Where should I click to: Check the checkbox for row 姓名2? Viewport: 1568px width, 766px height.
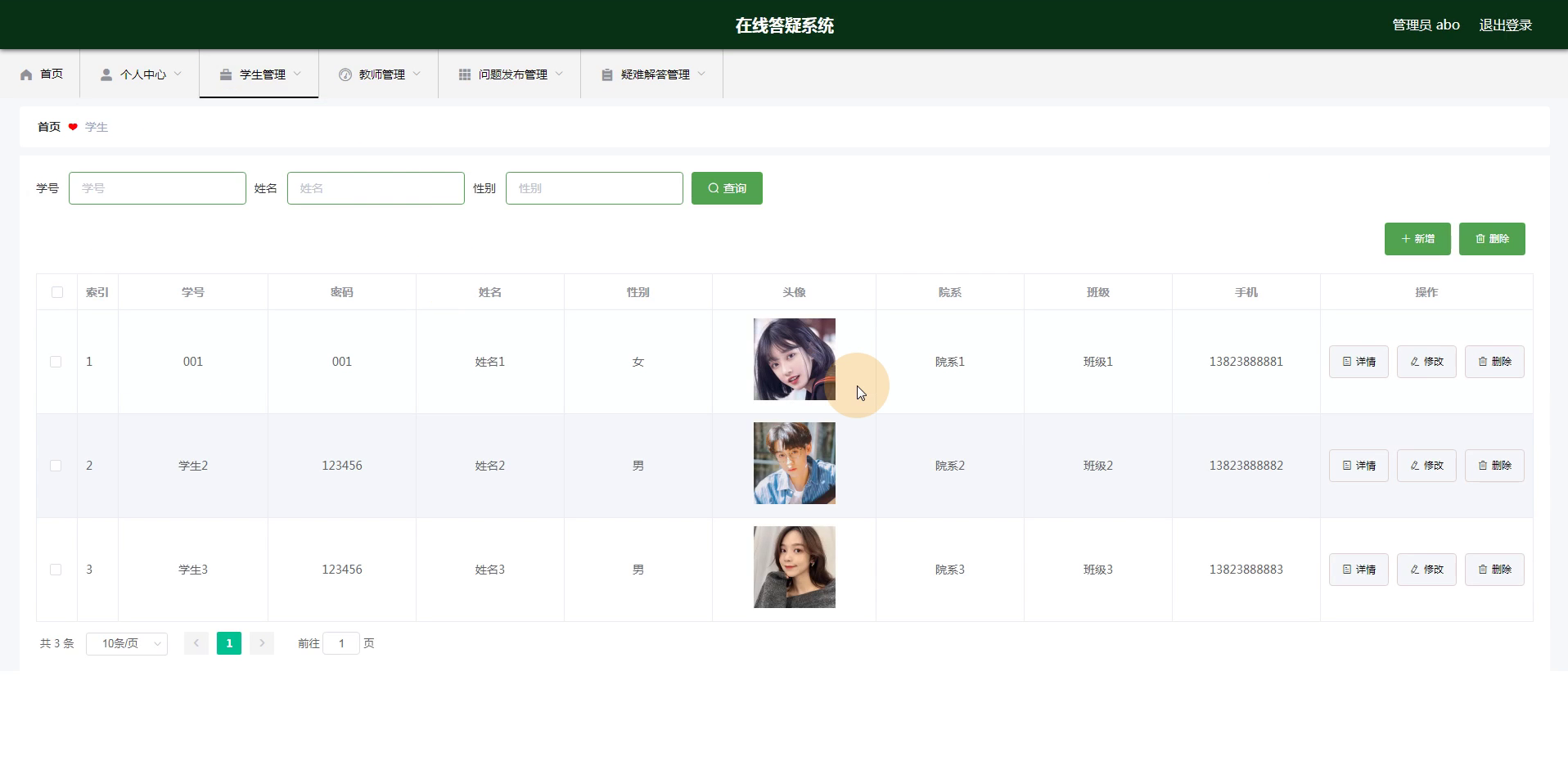point(56,466)
